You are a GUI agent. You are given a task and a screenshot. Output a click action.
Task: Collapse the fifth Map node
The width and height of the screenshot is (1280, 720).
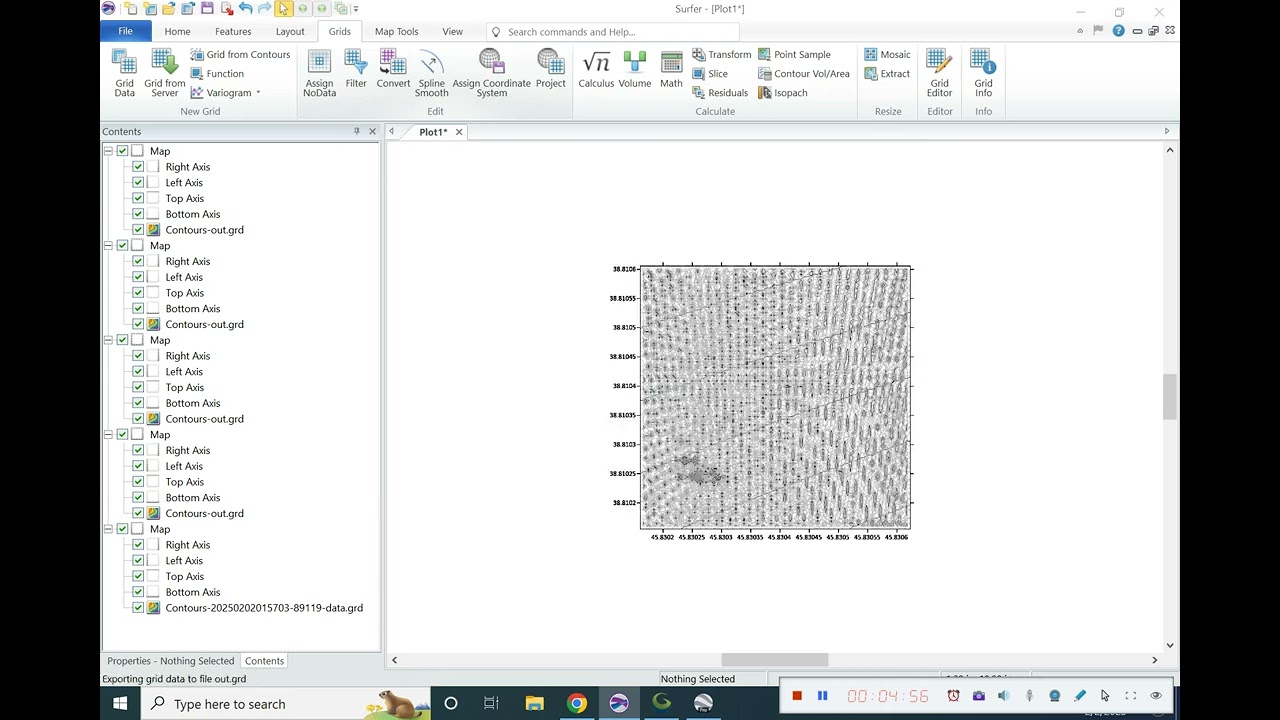click(x=108, y=529)
